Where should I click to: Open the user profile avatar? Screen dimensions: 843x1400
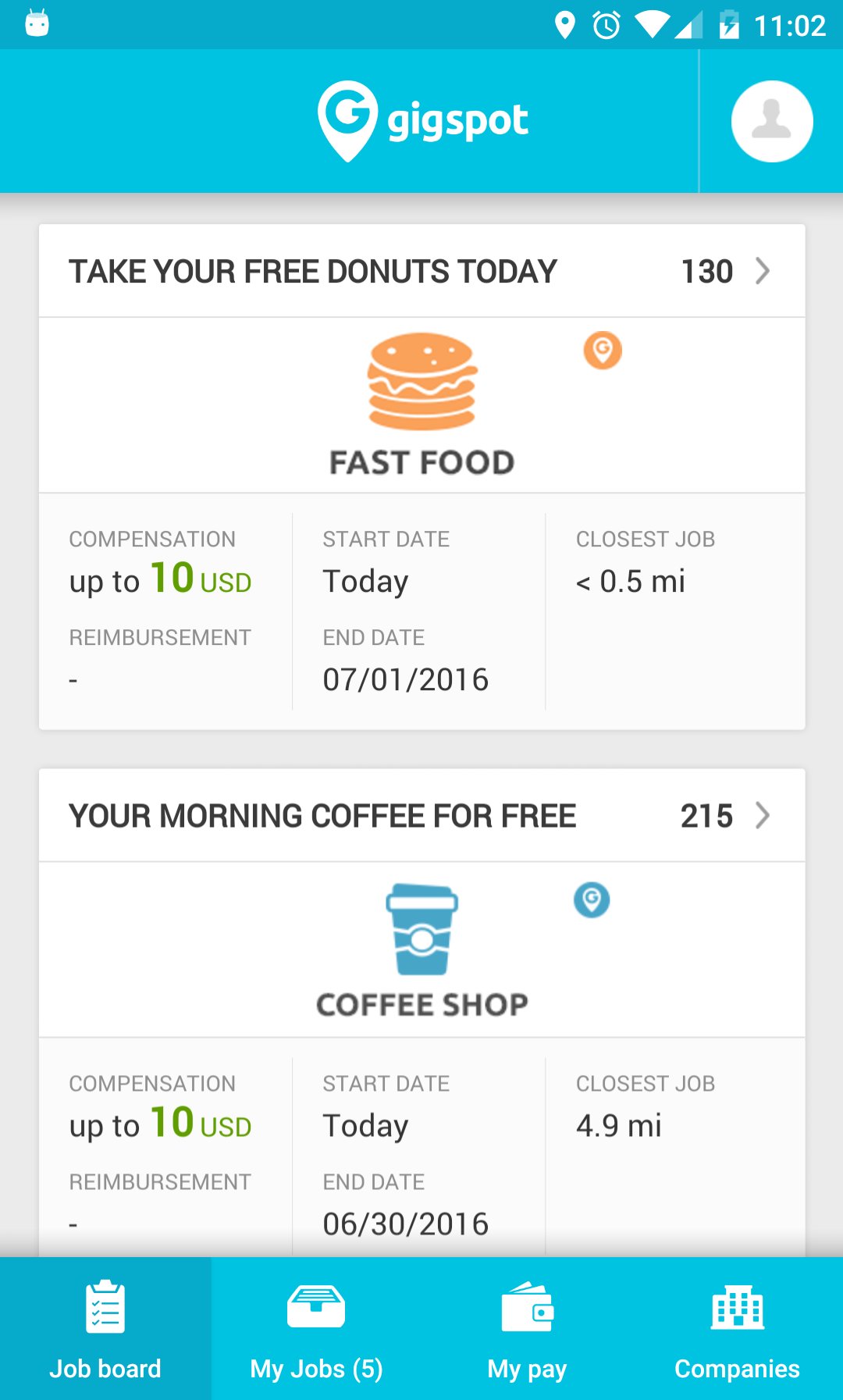click(x=771, y=121)
